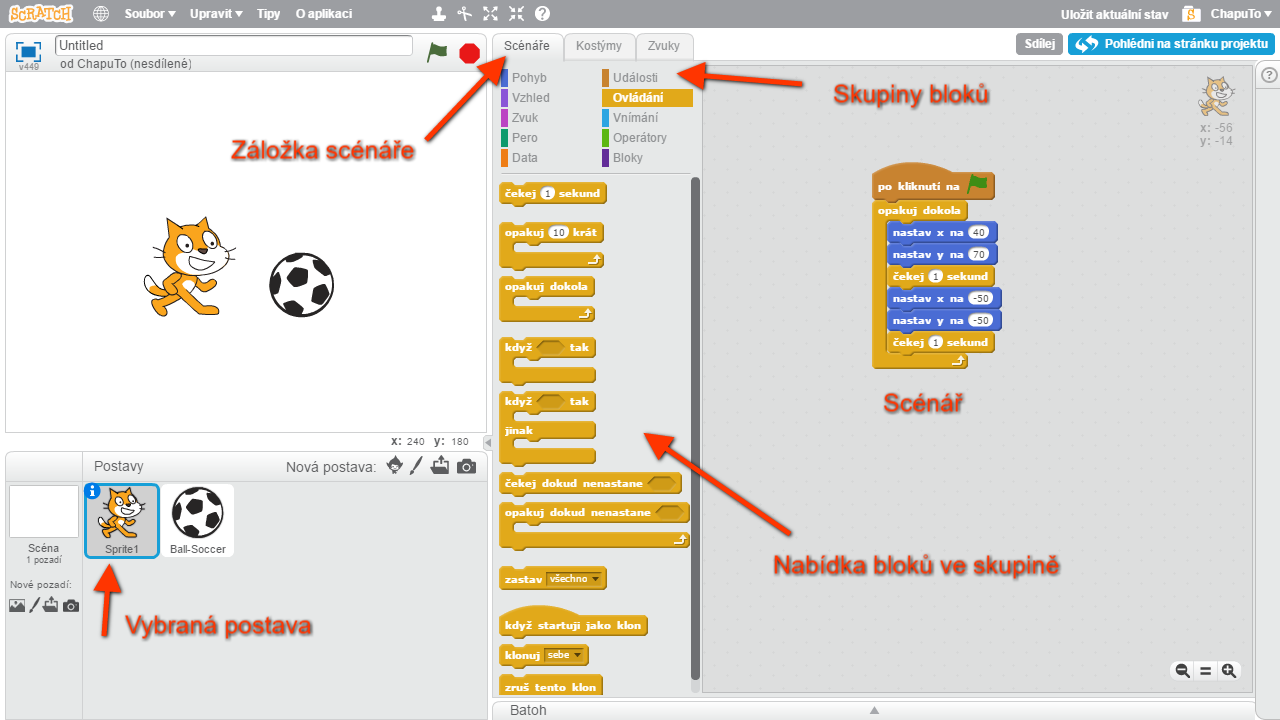Expand the Batoh backpack panel
The height and width of the screenshot is (720, 1280).
(873, 710)
